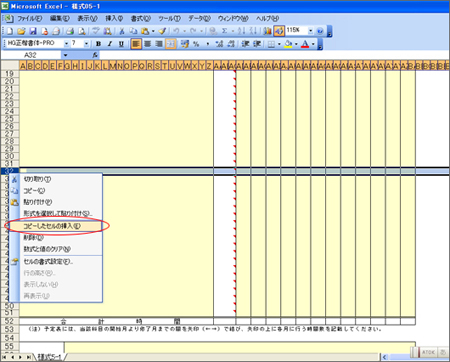Click the Name Box showing A32
Image resolution: width=450 pixels, height=362 pixels.
coord(32,55)
